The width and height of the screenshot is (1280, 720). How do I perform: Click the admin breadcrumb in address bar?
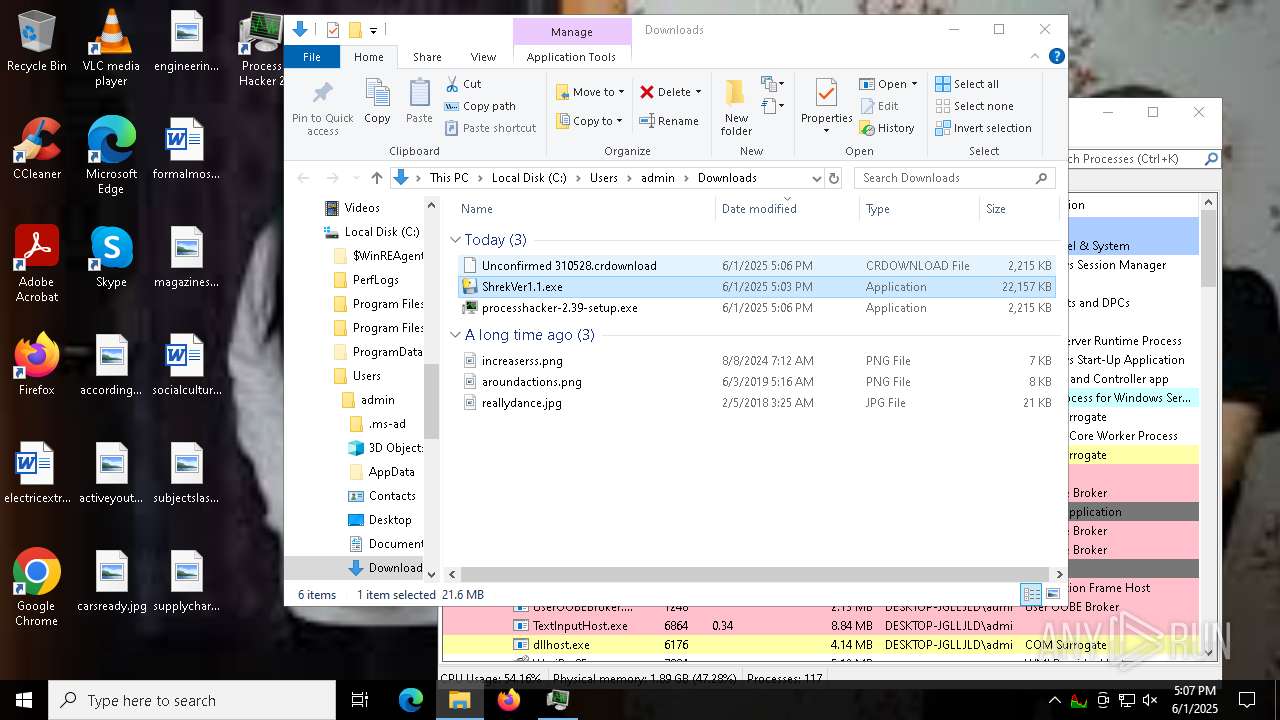point(657,178)
